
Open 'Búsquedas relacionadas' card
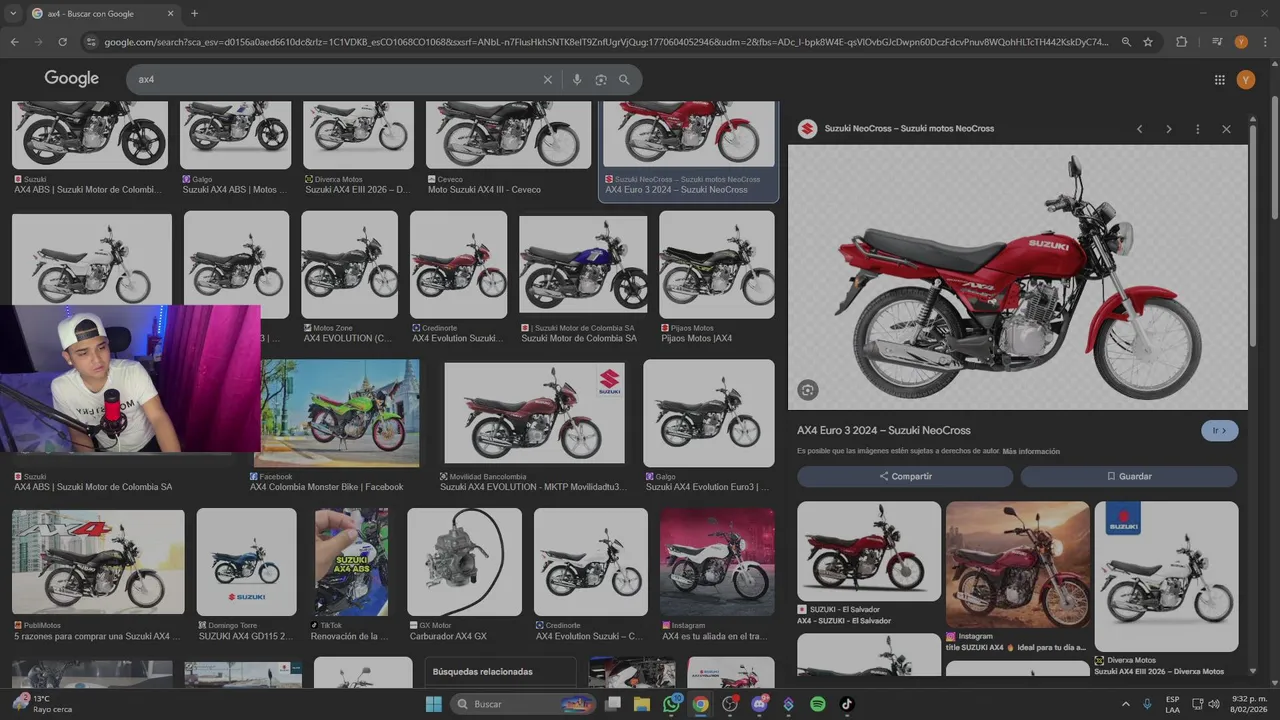click(x=500, y=672)
